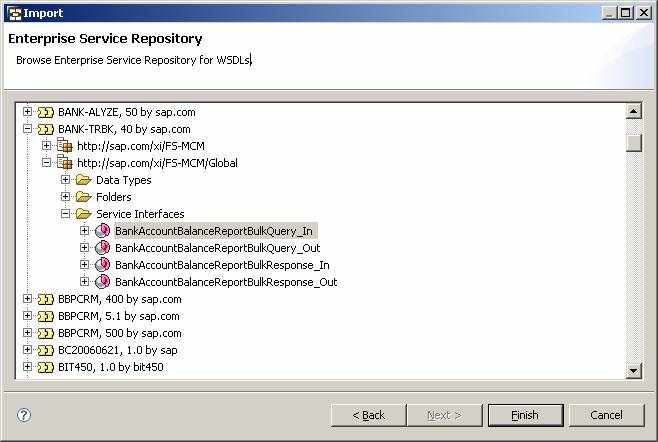Viewport: 658px width, 442px height.
Task: Click the BANK-TRBK software component icon
Action: 45,129
